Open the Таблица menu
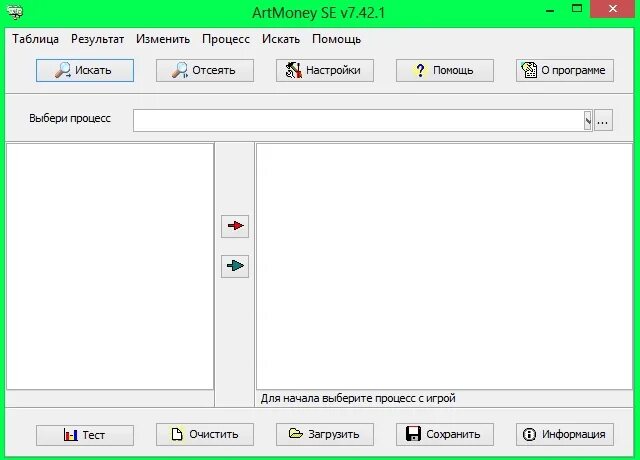 (x=36, y=39)
